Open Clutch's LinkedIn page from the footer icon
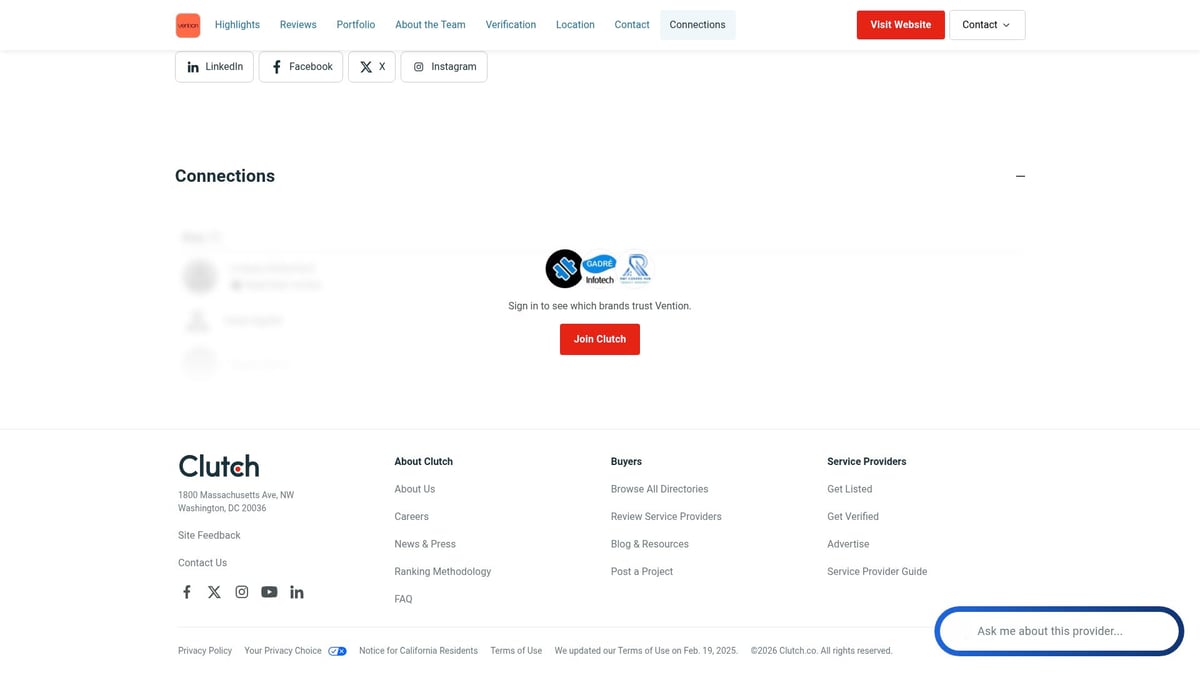 [296, 591]
